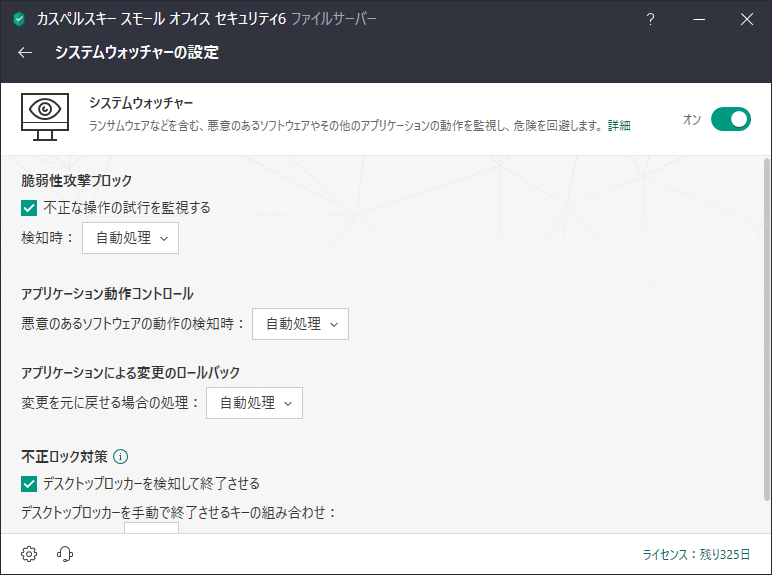Go back using the arrow icon
Viewport: 772px width, 575px height.
(x=25, y=52)
